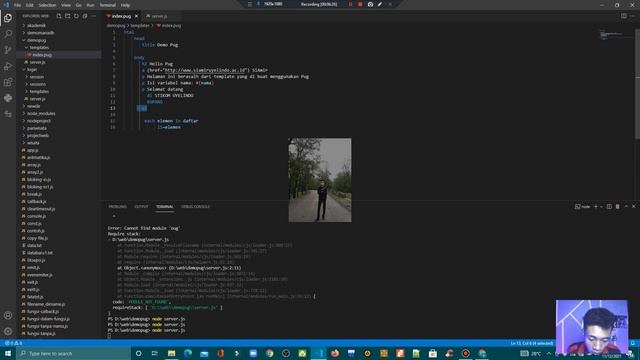Open Run and Debug view
The width and height of the screenshot is (640, 360).
8,66
